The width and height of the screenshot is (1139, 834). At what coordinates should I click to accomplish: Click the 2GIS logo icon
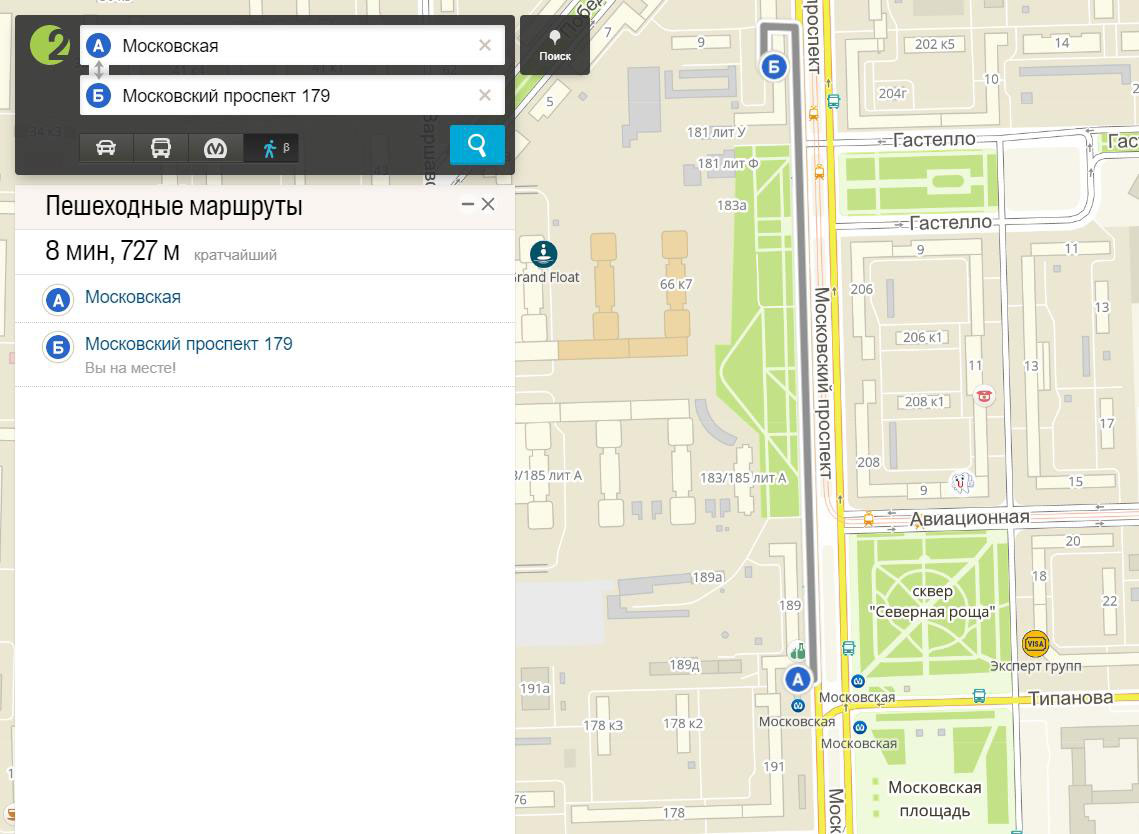coord(48,45)
